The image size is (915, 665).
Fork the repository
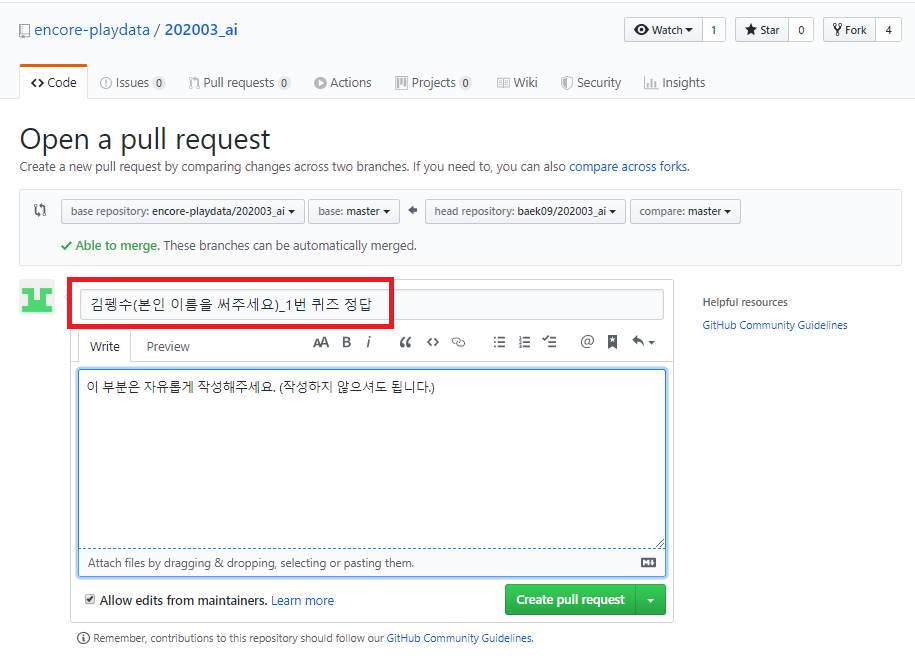[850, 30]
